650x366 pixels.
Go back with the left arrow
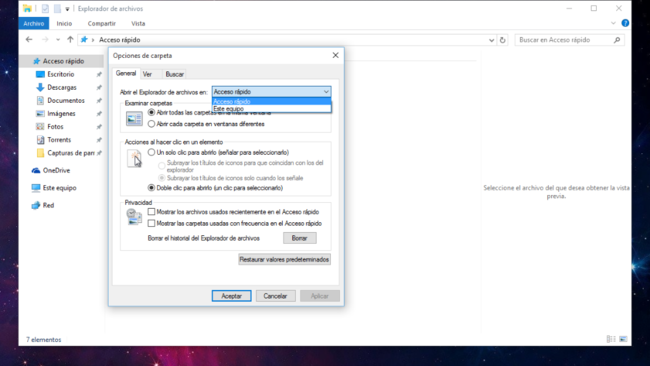tap(29, 40)
